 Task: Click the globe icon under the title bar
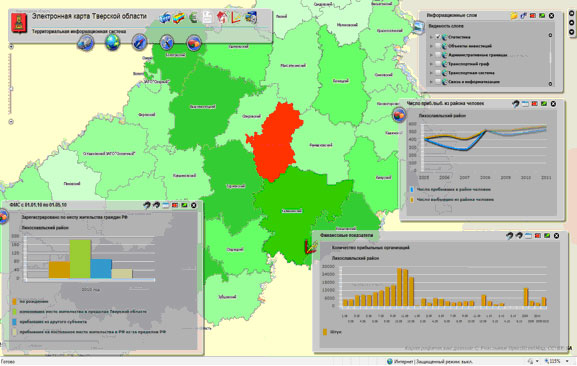113,42
